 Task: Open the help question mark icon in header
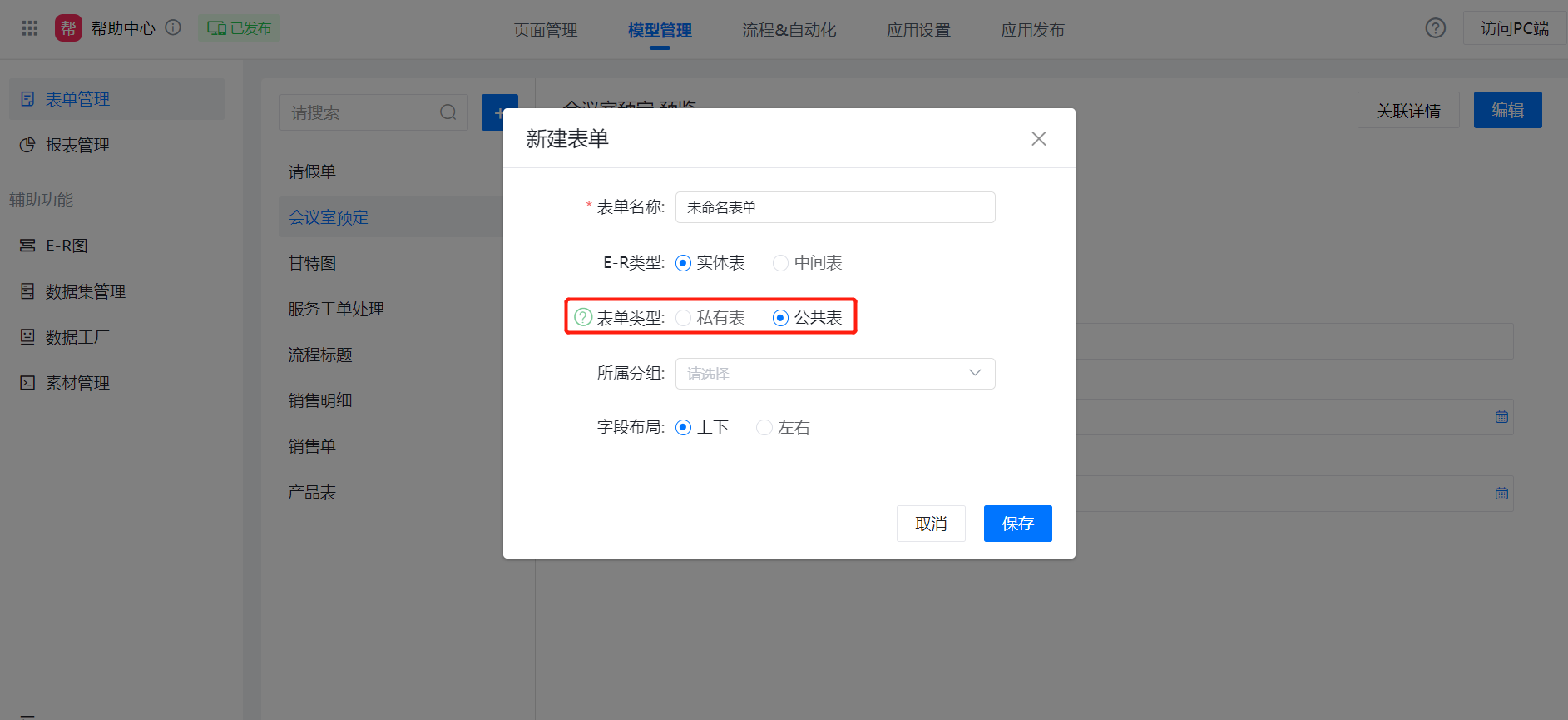(1435, 28)
